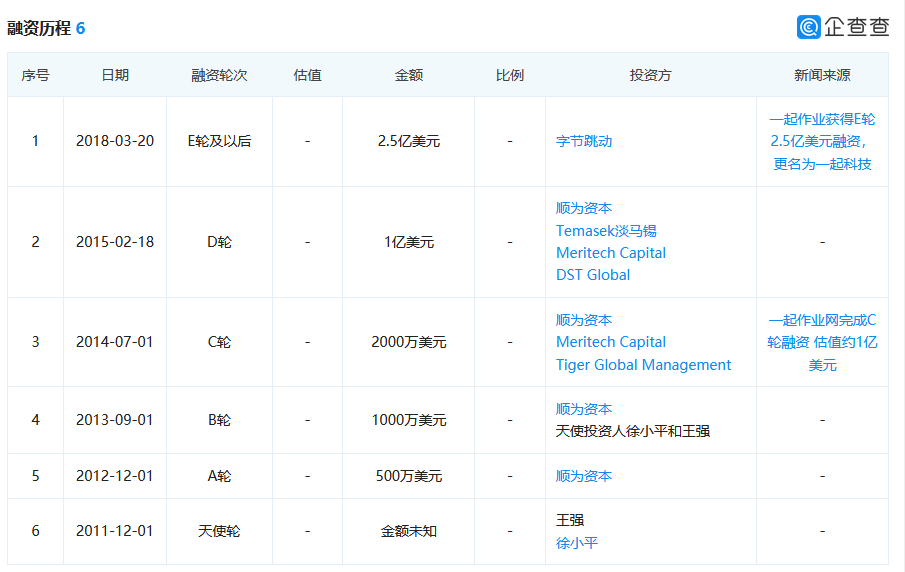905x572 pixels.
Task: Open news link 一起作业获得E轮2.5亿美元融资
Action: coord(822,141)
